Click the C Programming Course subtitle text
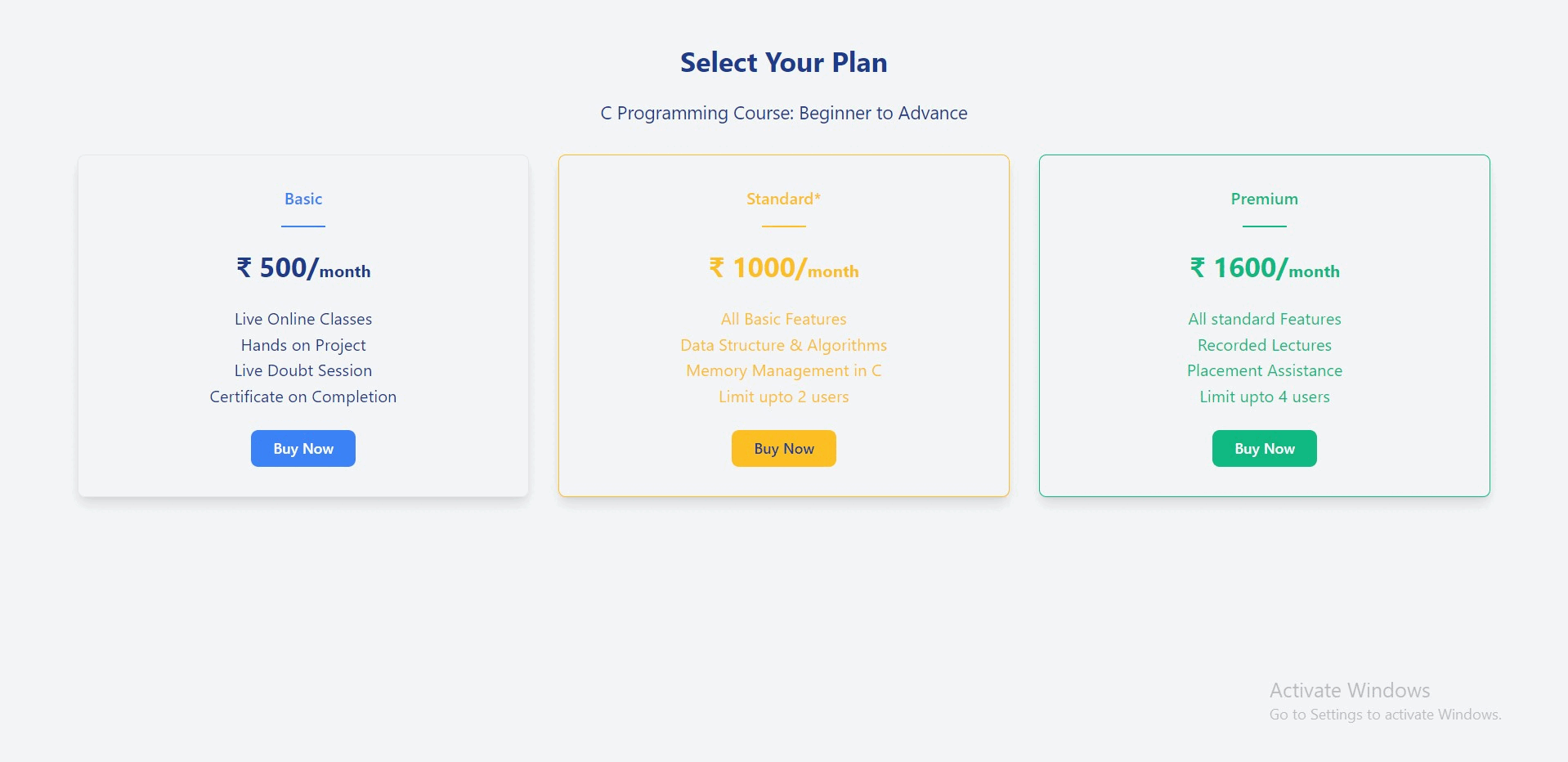Viewport: 1568px width, 762px height. point(783,114)
